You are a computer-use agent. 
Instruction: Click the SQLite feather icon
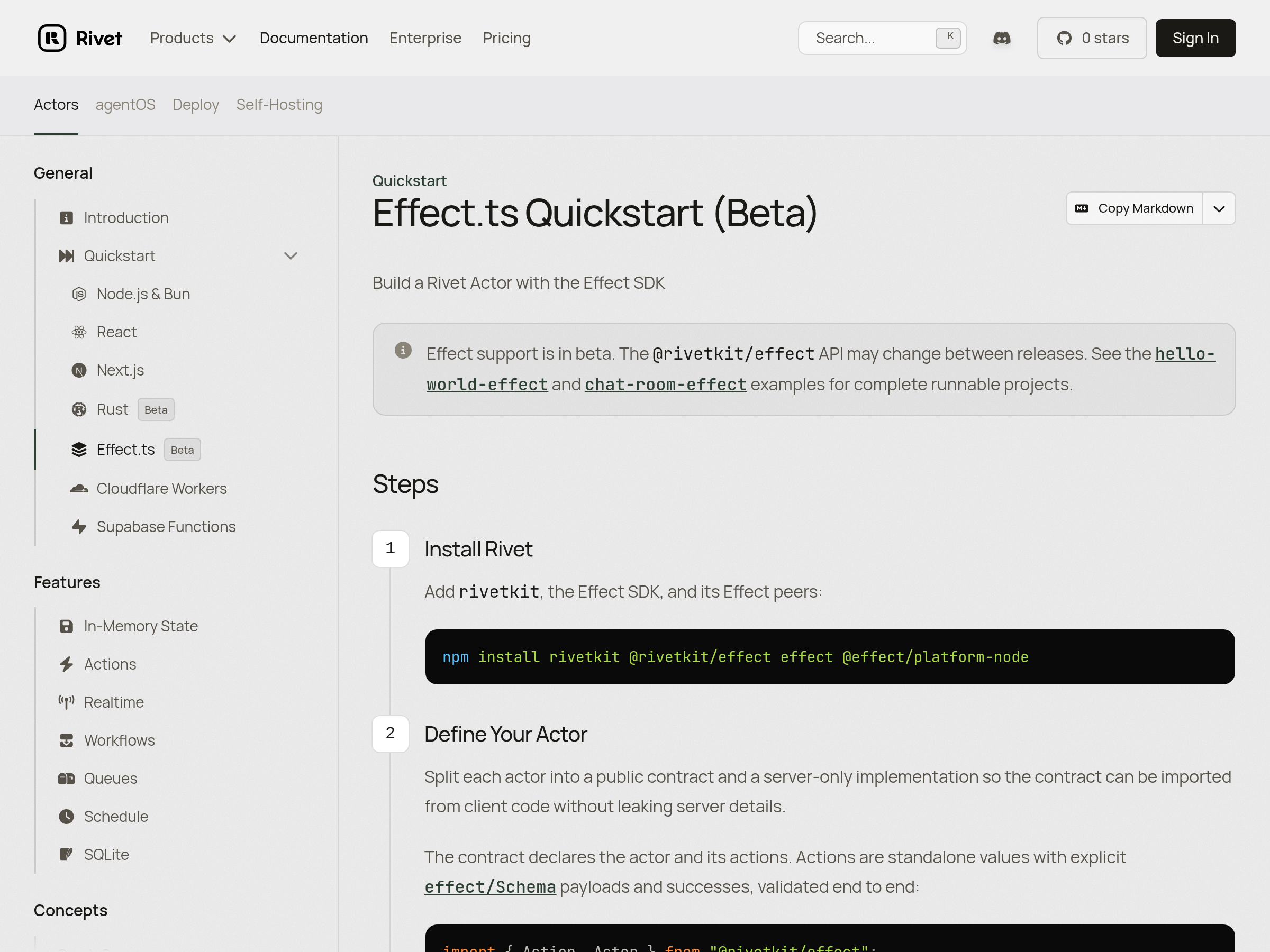pos(67,855)
